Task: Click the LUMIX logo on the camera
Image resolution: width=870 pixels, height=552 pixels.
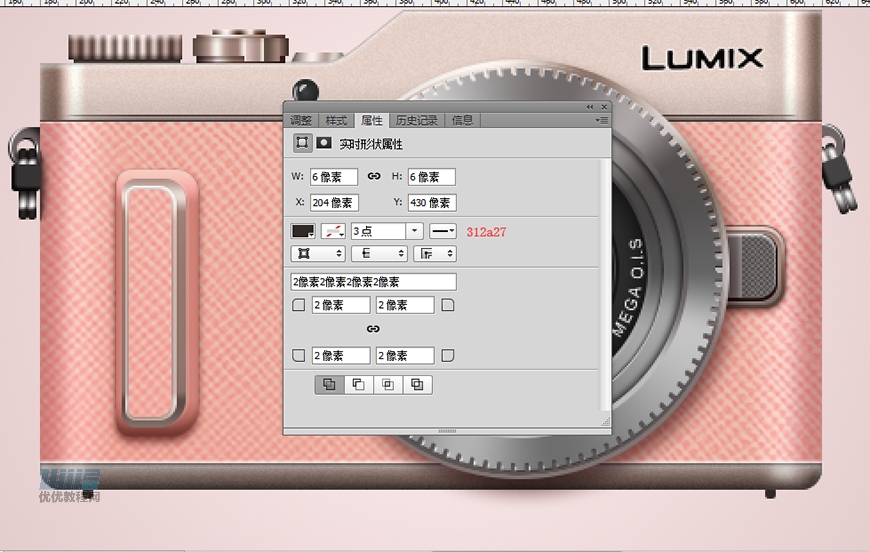Action: [702, 58]
